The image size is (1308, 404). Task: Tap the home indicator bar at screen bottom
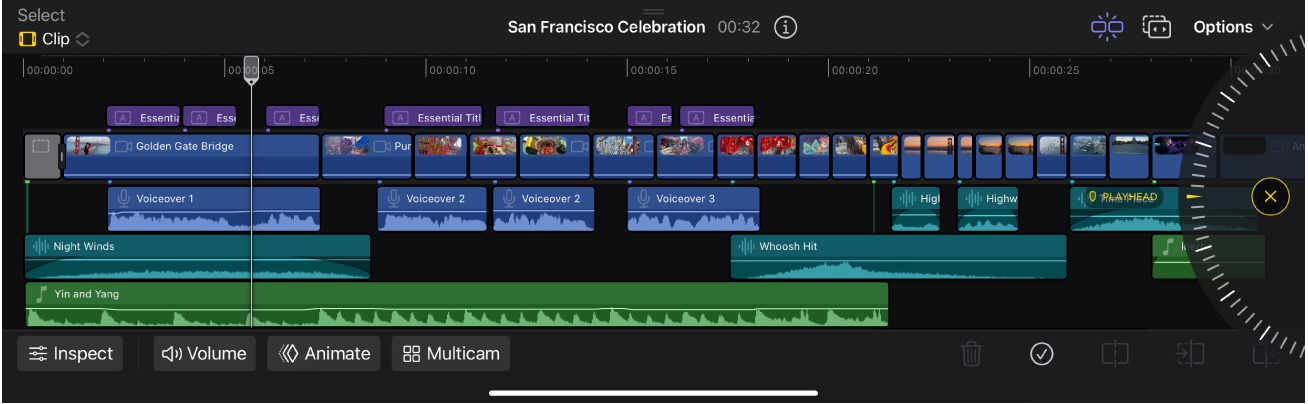pyautogui.click(x=653, y=393)
